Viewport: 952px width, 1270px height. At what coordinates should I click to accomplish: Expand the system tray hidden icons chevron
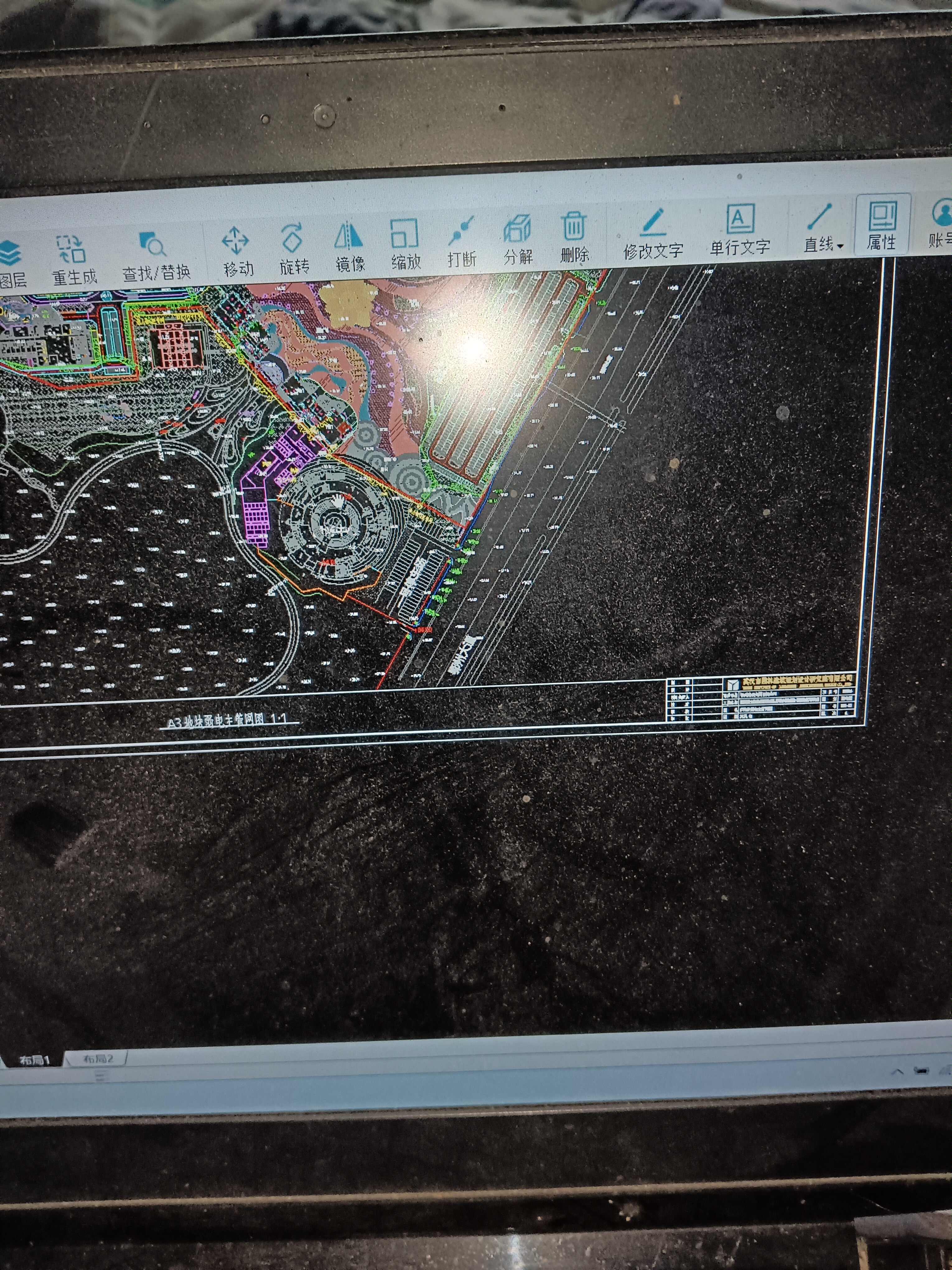(898, 1072)
